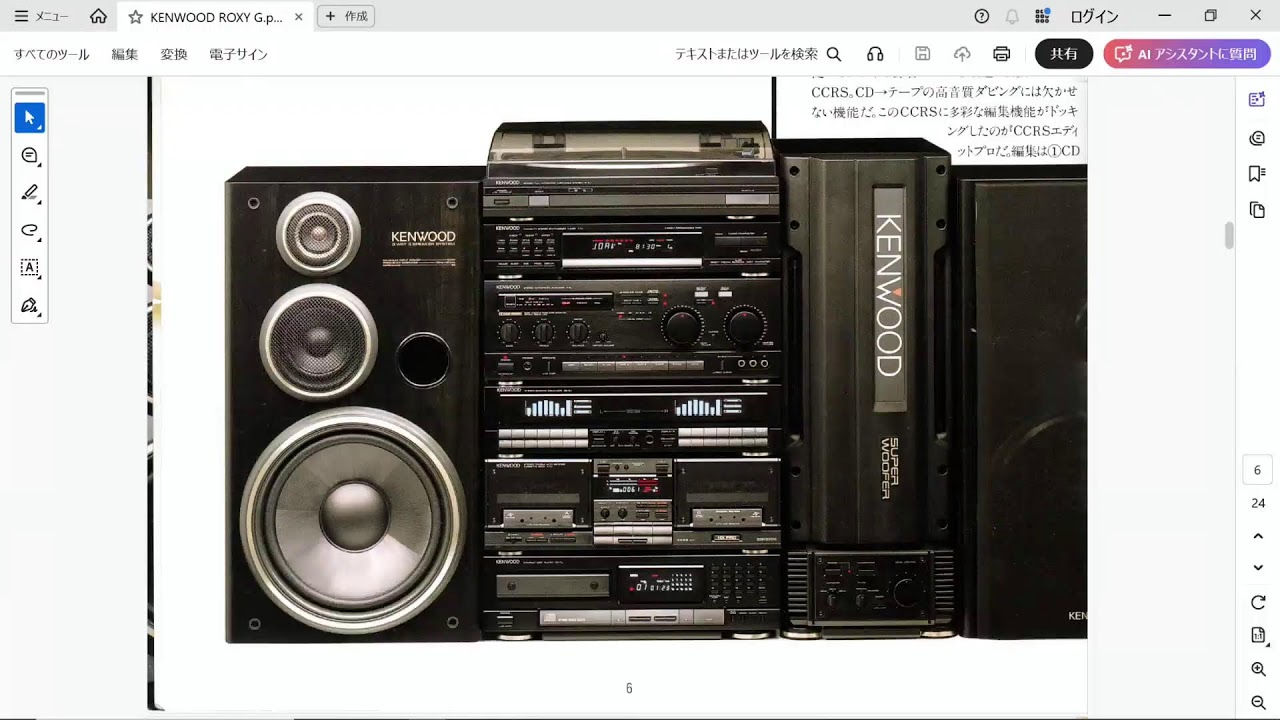Go to previous page up chevron
Viewport: 1280px width, 720px height.
1258,536
